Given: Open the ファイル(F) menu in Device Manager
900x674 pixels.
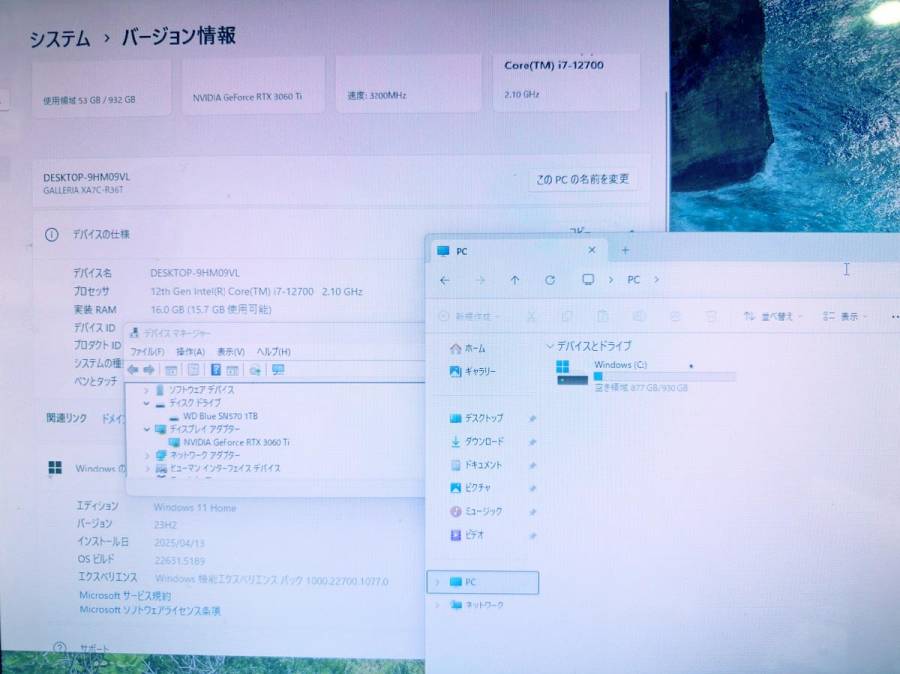Looking at the screenshot, I should pos(147,351).
